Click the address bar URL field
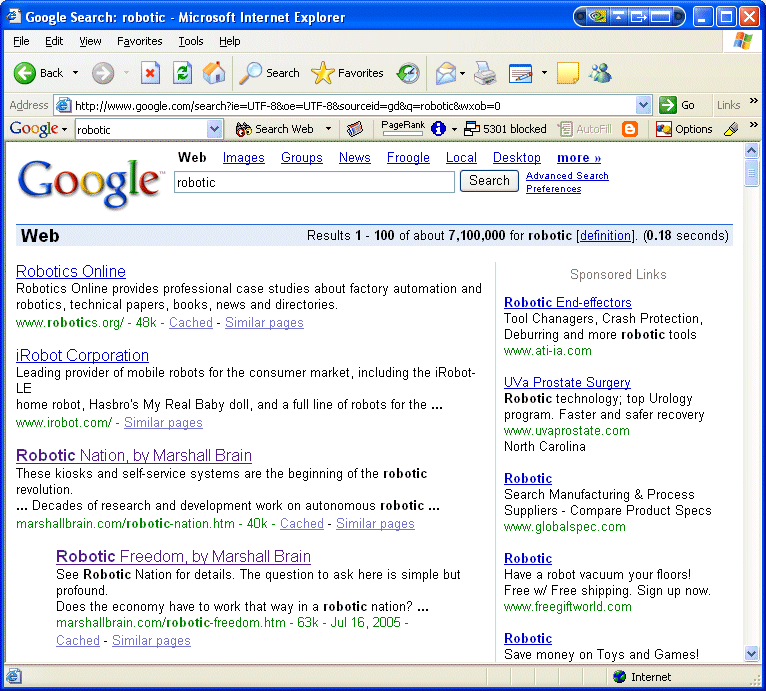The width and height of the screenshot is (766, 691). pyautogui.click(x=354, y=106)
